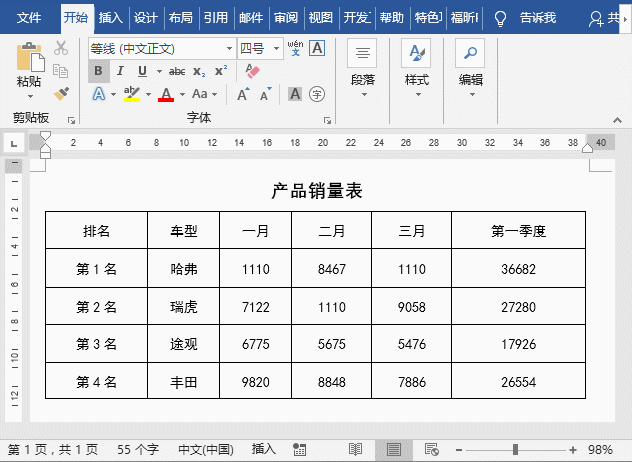Switch to the Mailings tab
Image resolution: width=632 pixels, height=462 pixels.
(251, 18)
